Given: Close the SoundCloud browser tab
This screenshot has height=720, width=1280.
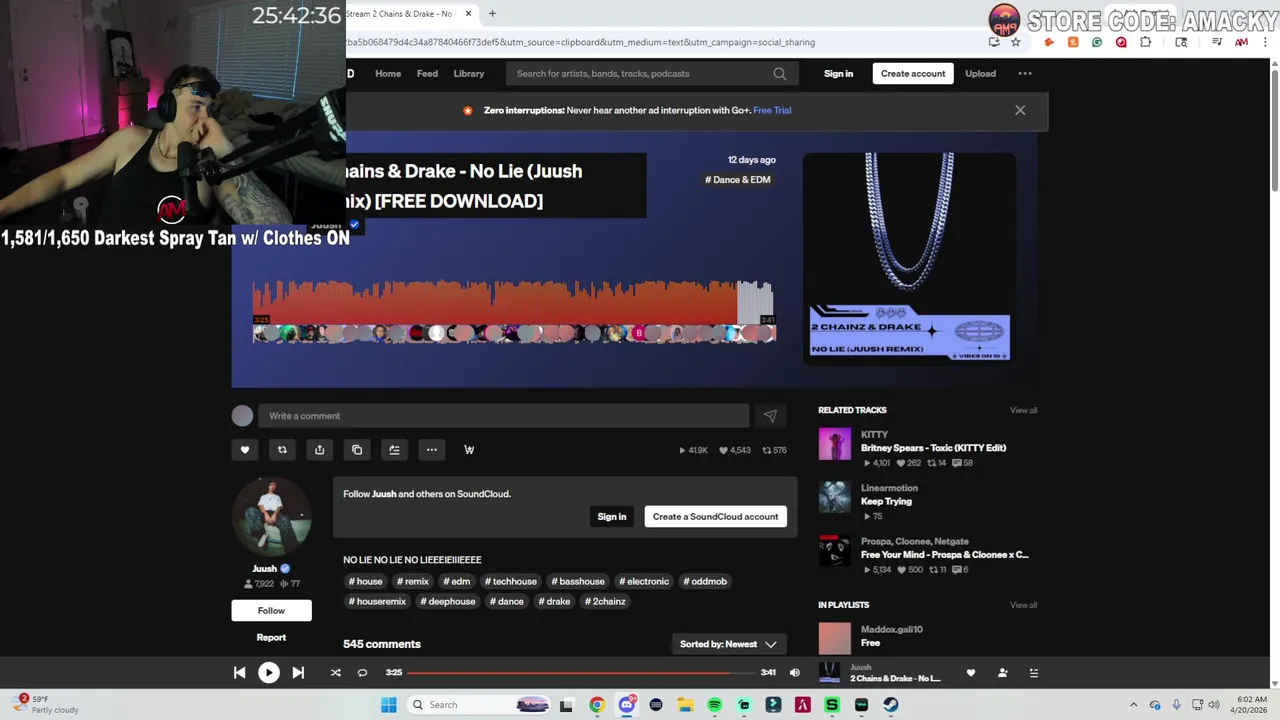Looking at the screenshot, I should point(468,14).
